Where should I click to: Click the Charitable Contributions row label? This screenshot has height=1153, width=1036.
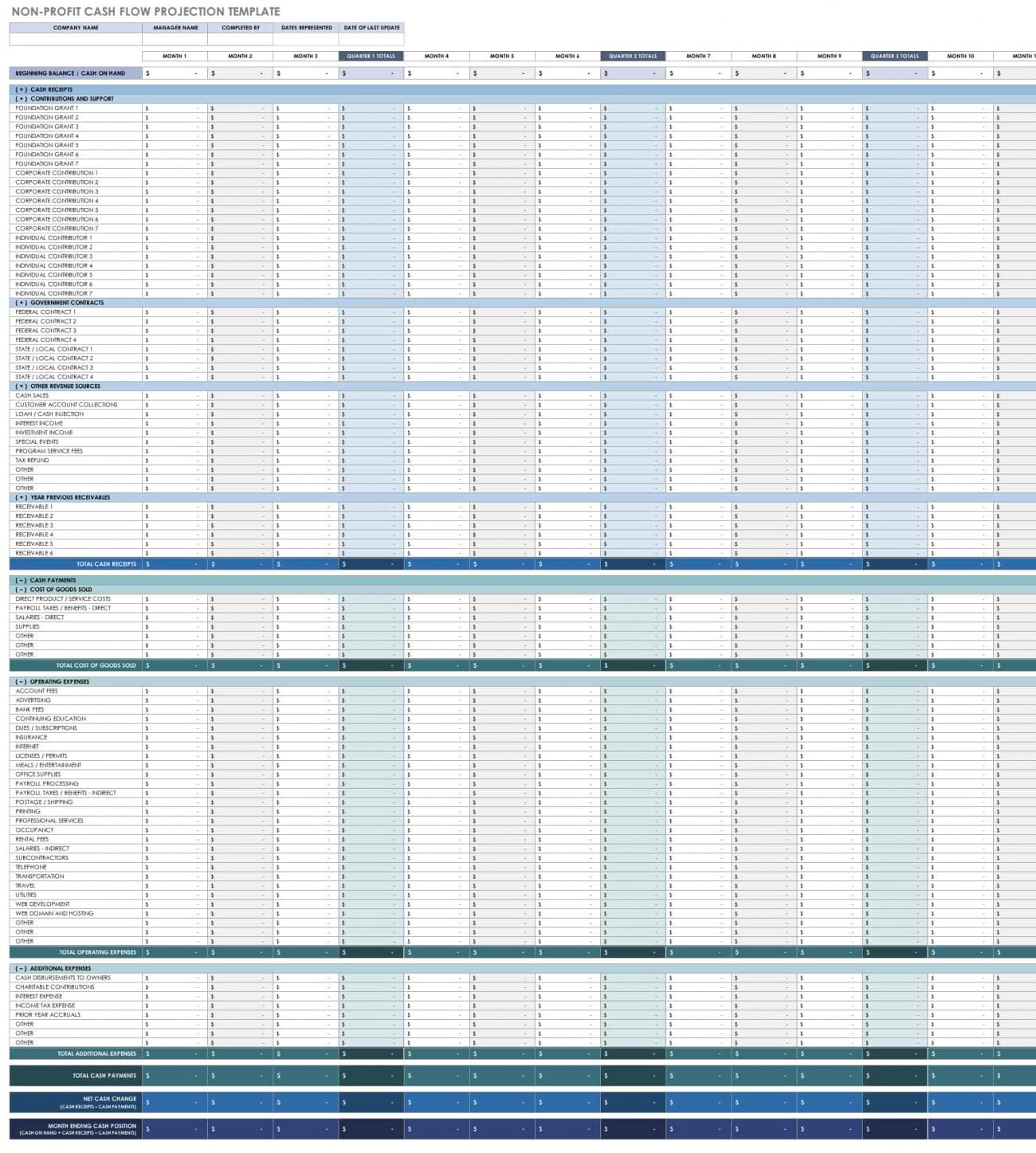tap(55, 987)
